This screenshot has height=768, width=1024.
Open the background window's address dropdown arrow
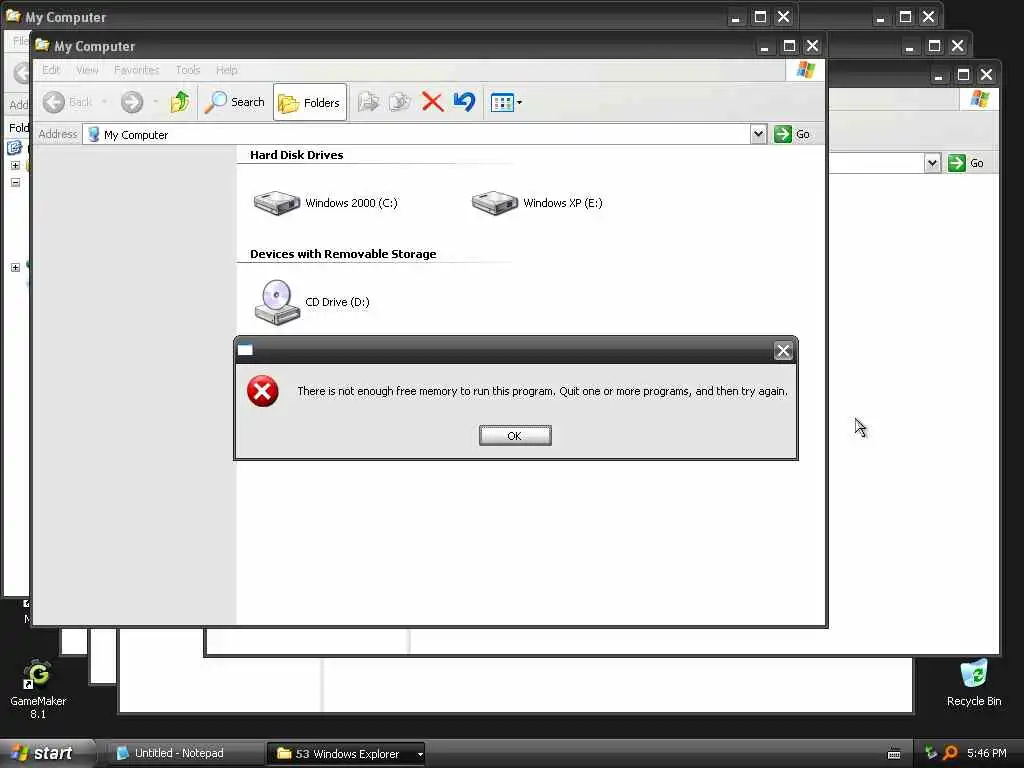(933, 163)
